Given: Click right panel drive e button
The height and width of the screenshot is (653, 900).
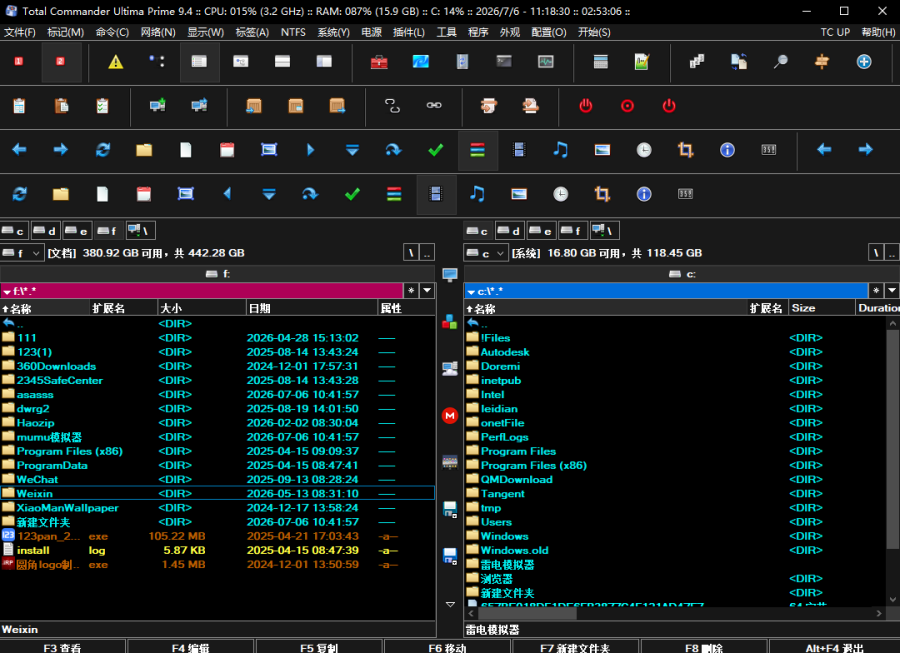Looking at the screenshot, I should click(541, 231).
